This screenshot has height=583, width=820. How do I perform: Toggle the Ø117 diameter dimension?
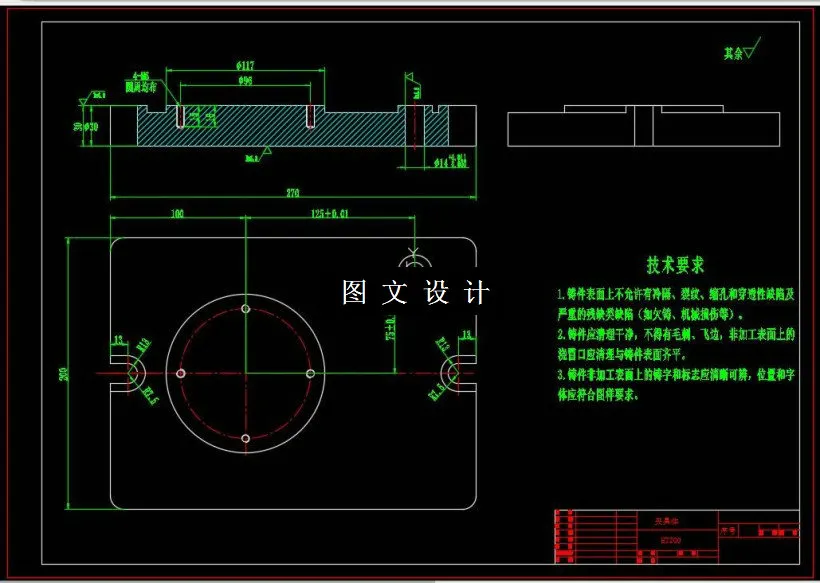[243, 66]
